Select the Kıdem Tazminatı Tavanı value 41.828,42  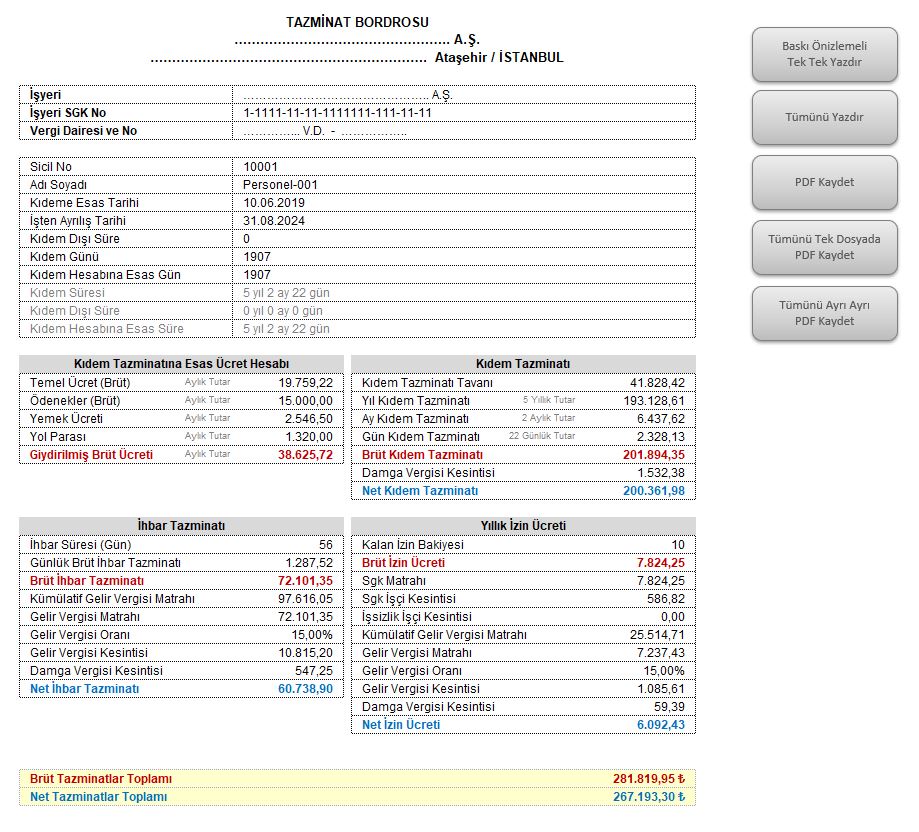657,383
